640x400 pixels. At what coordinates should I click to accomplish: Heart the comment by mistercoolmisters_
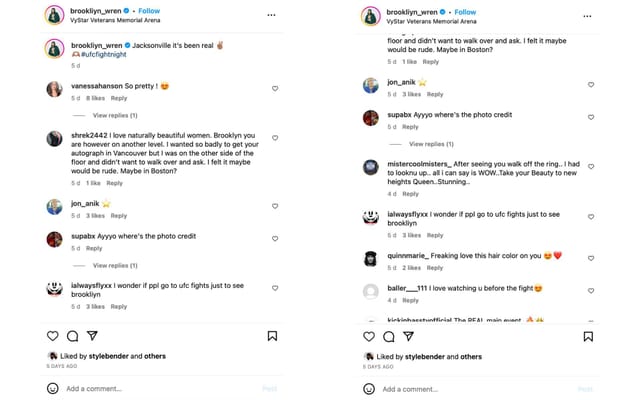591,167
